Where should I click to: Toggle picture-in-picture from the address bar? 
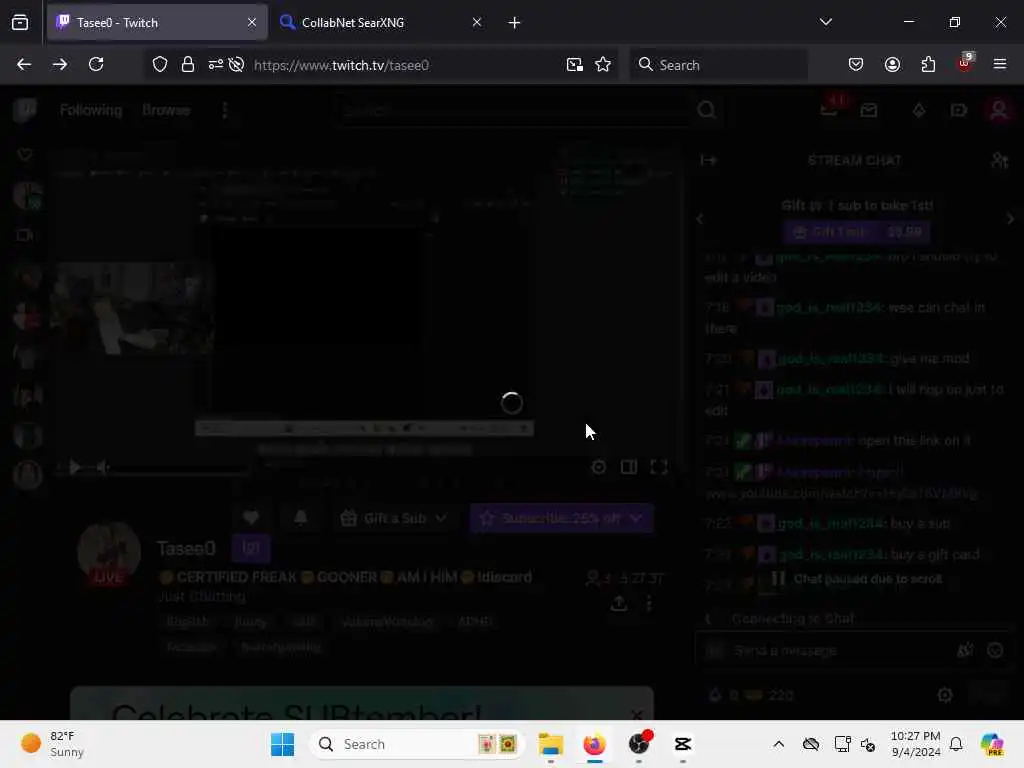tap(575, 65)
